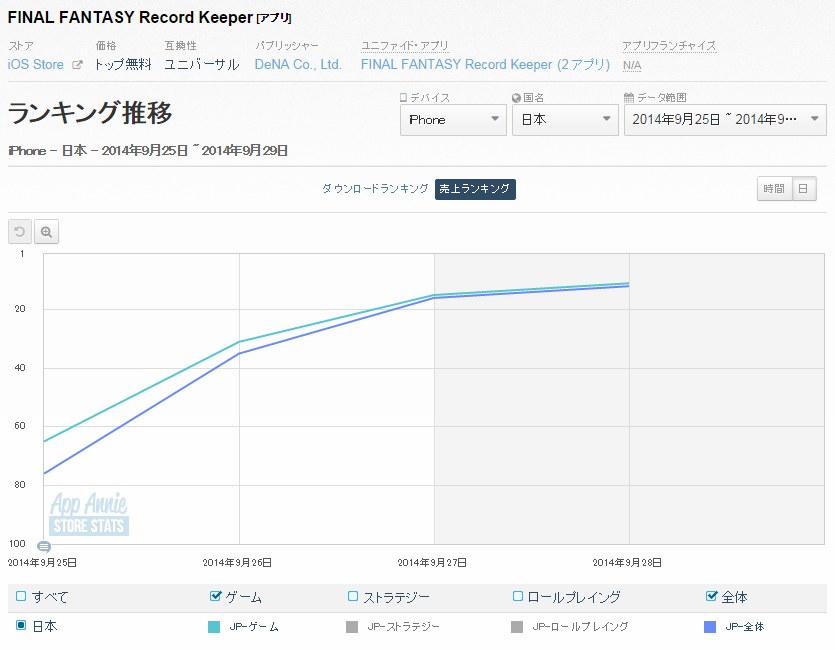
Task: Click the JP-ロールプレイング gray swatch
Action: coord(517,627)
